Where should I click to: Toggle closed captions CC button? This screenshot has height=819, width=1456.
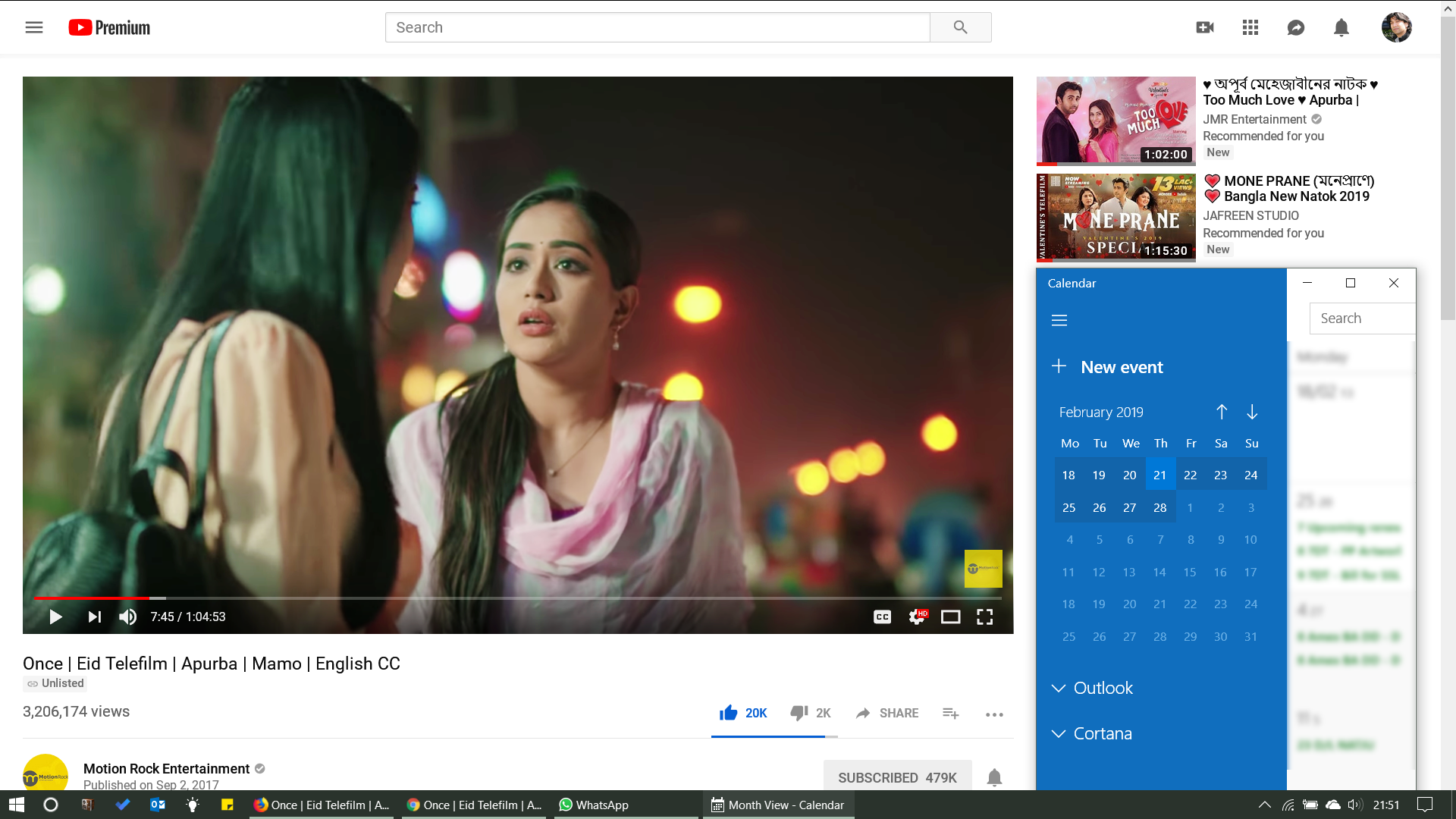coord(883,617)
